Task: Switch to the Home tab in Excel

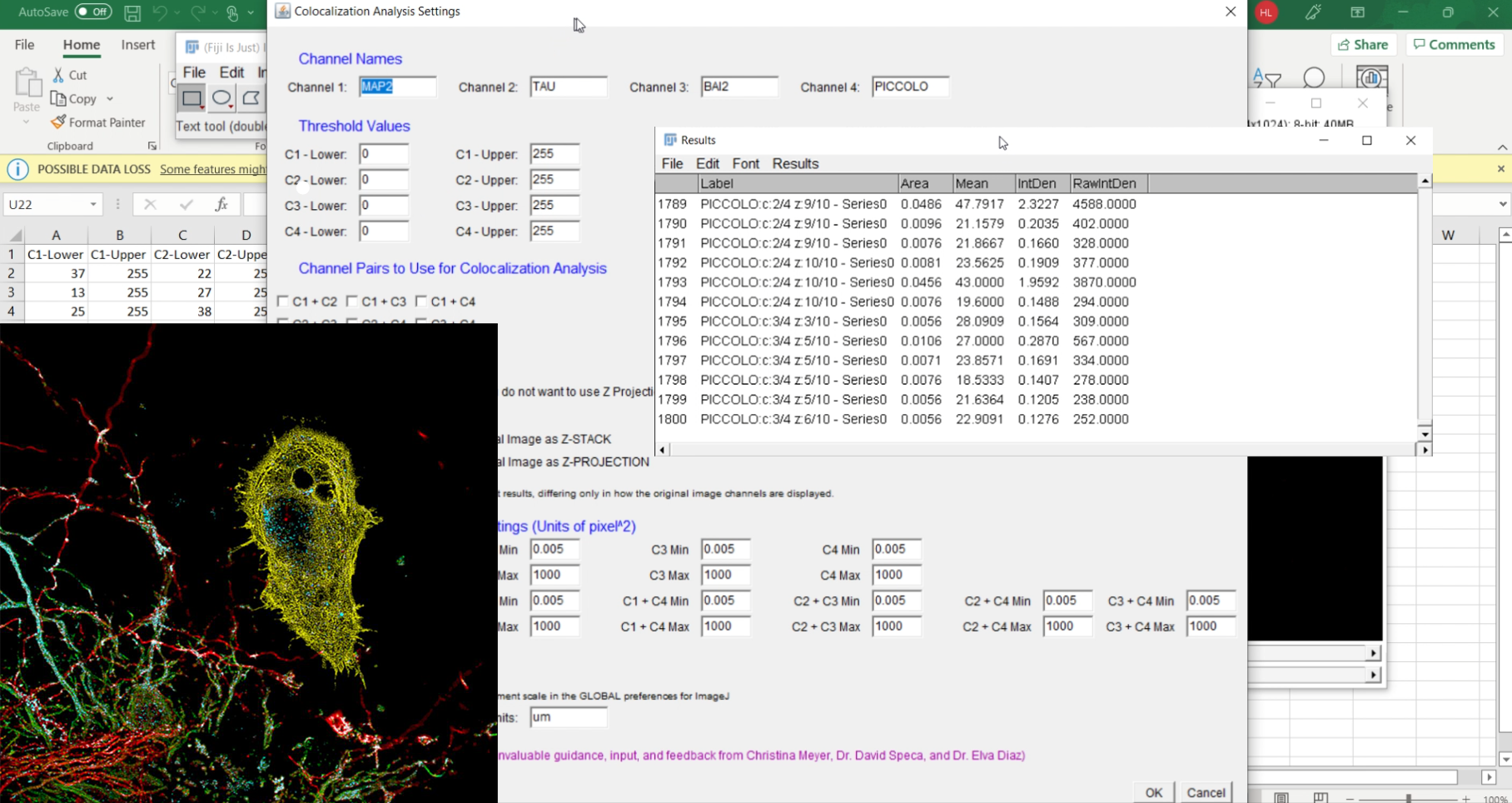Action: pyautogui.click(x=82, y=45)
